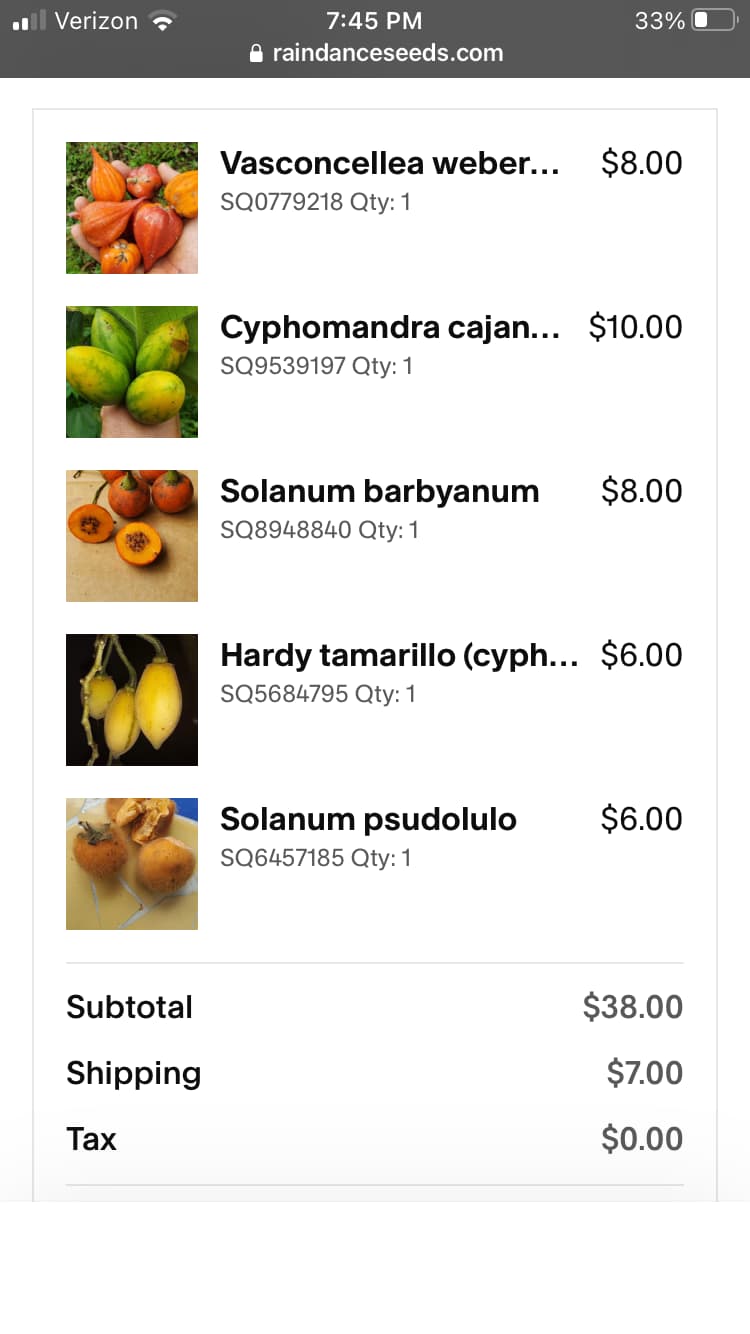Open the Cyphomandra cajan product image
The height and width of the screenshot is (1334, 750).
coord(132,372)
